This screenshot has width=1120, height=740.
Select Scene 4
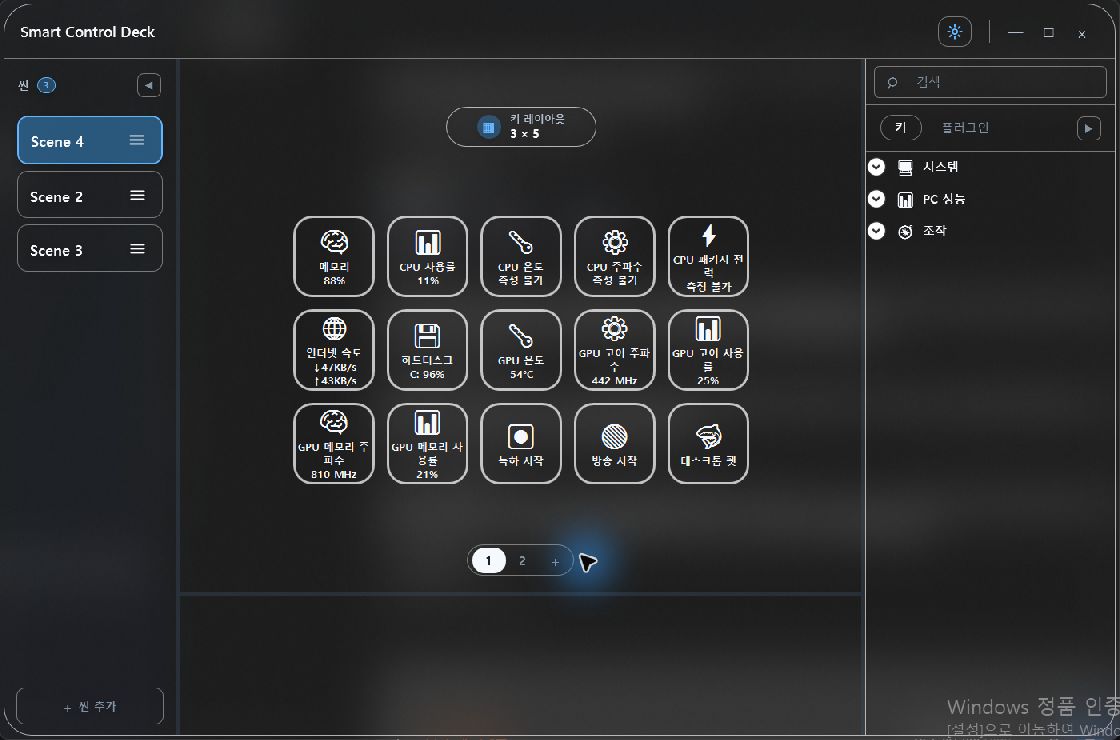[90, 140]
